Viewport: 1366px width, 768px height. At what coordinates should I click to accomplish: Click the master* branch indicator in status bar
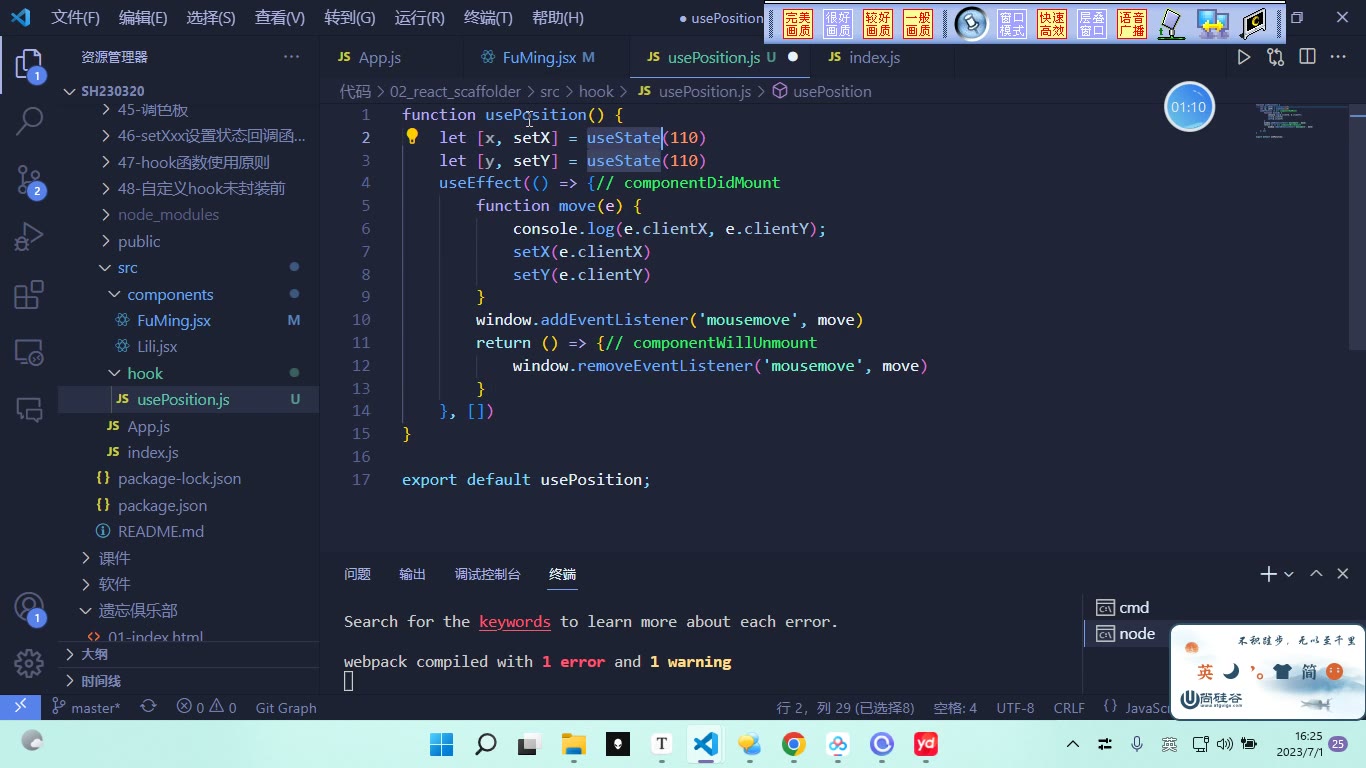[86, 707]
